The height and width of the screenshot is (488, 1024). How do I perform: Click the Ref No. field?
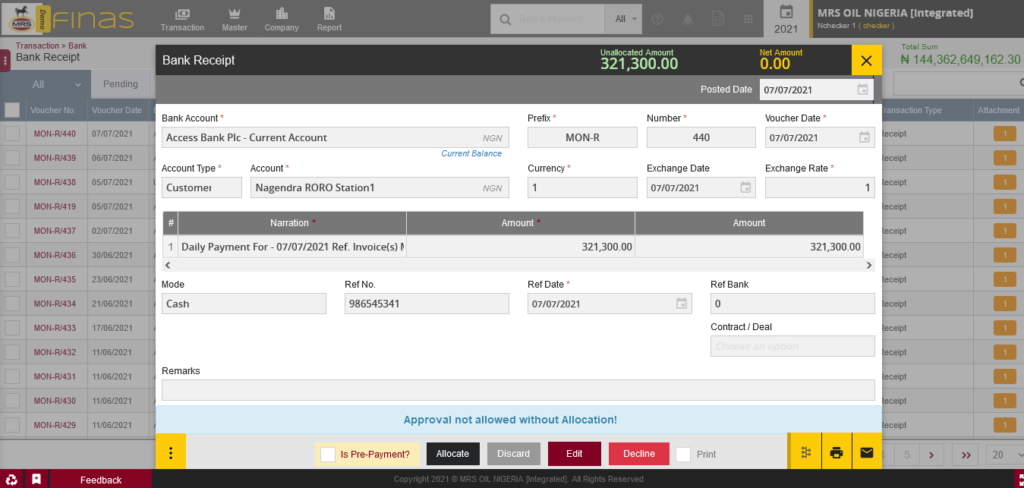click(426, 304)
